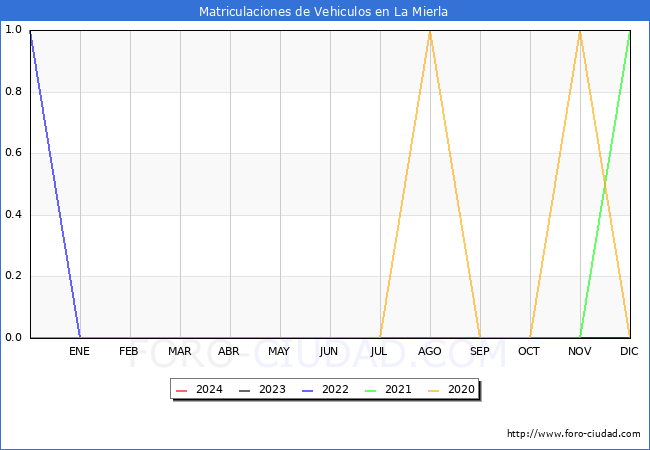The width and height of the screenshot is (650, 450).
Task: Select the green 2021 peak at DIC
Action: [x=629, y=32]
